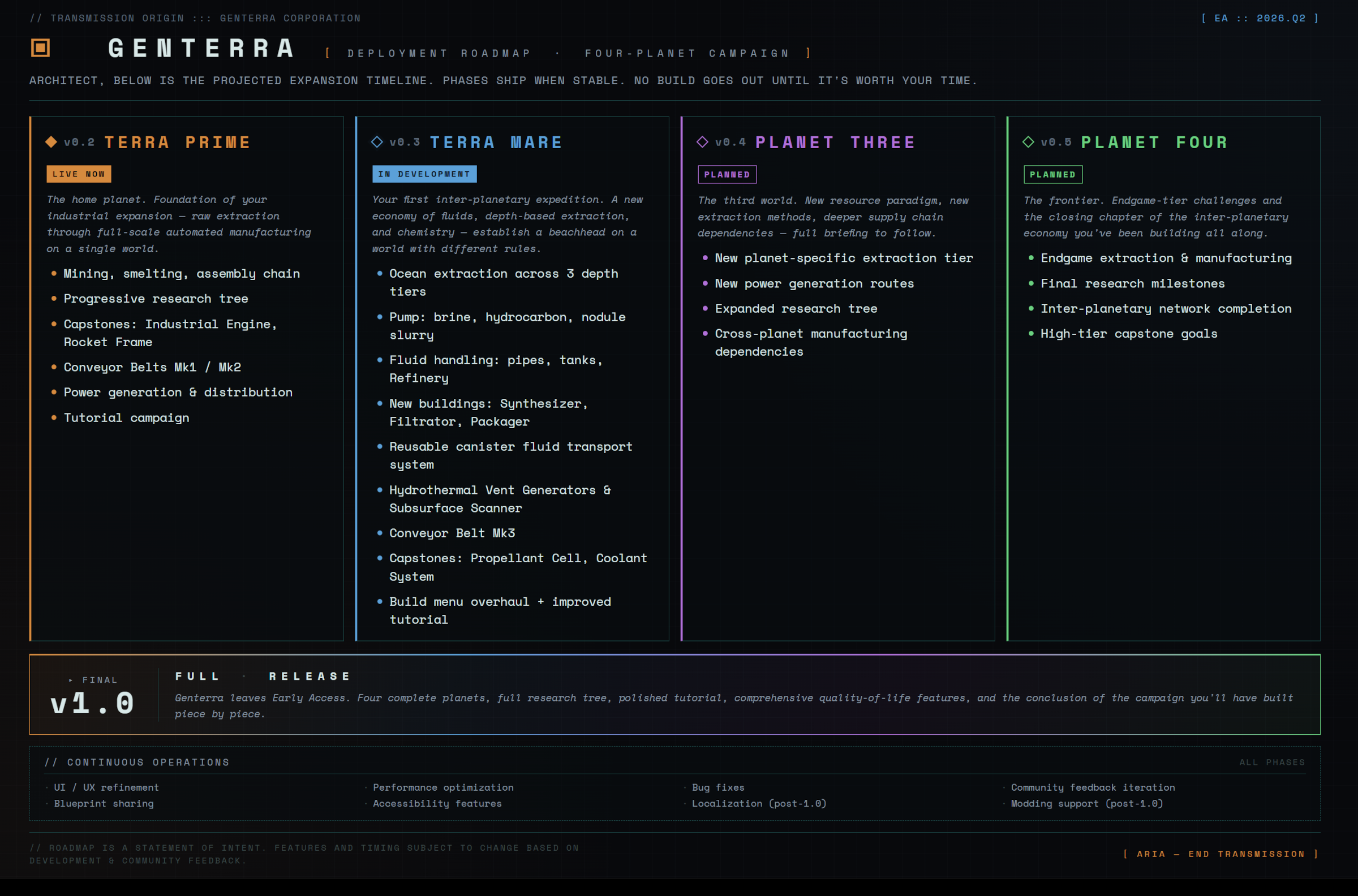Image resolution: width=1358 pixels, height=896 pixels.
Task: Click the green PLANNED badge under Planet Four
Action: click(1053, 175)
